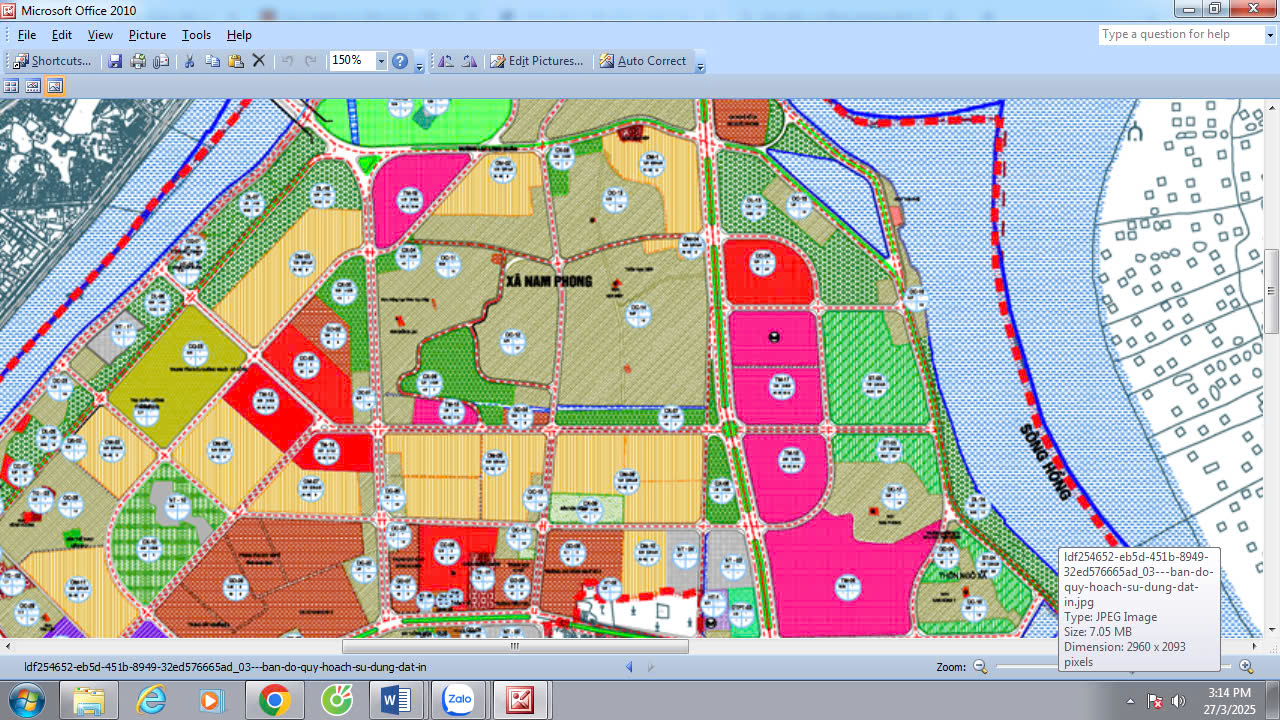This screenshot has height=720, width=1280.
Task: Open the 150% zoom dropdown
Action: tap(381, 61)
